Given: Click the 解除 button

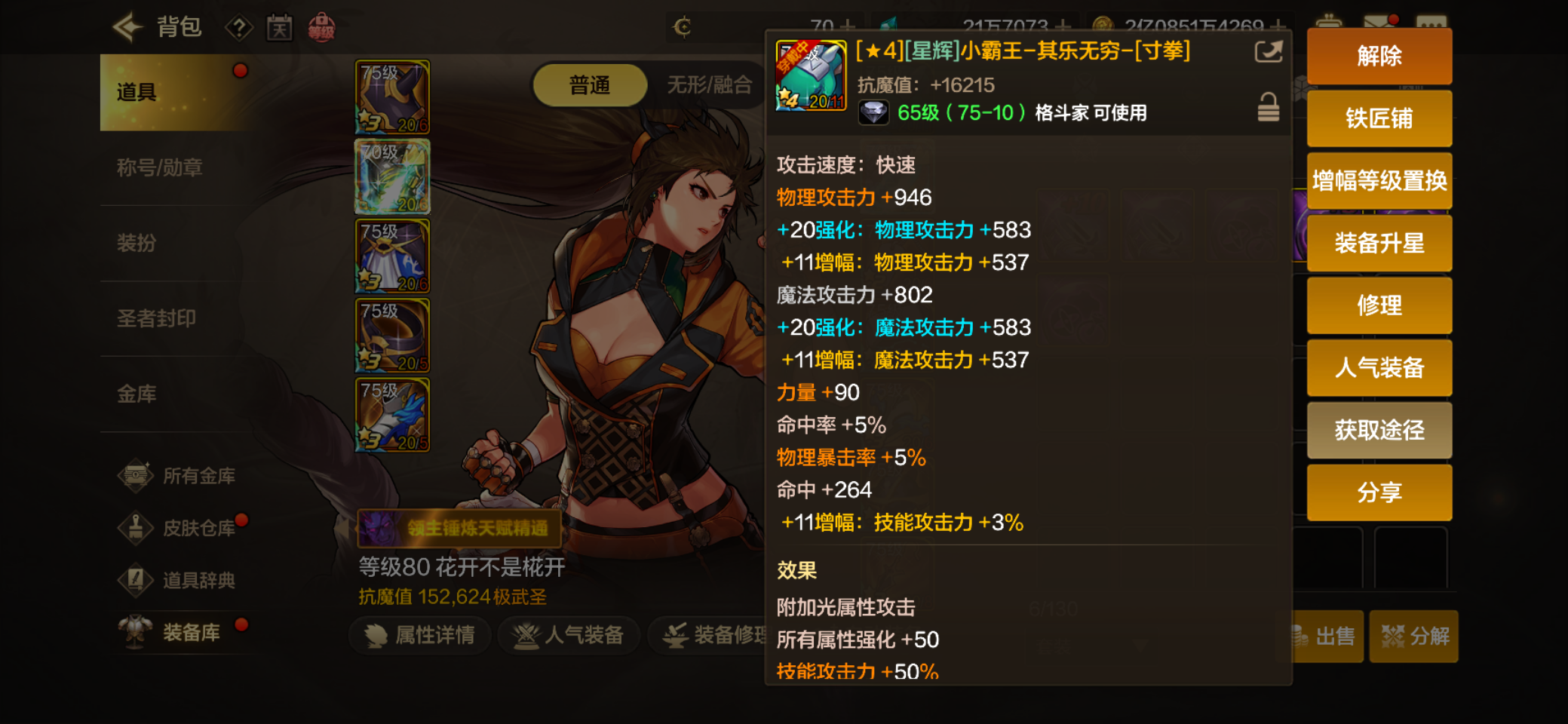Looking at the screenshot, I should tap(1379, 56).
